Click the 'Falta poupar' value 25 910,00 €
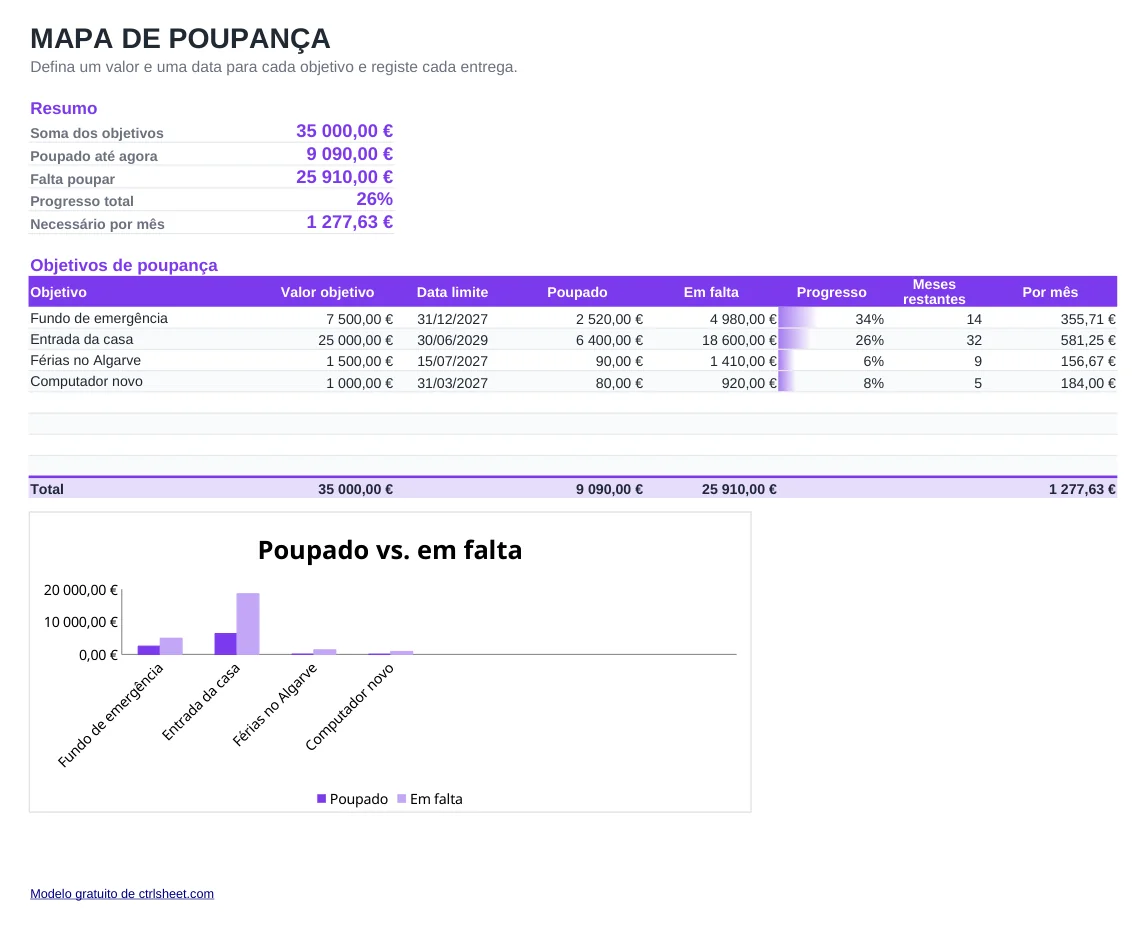 click(x=344, y=177)
